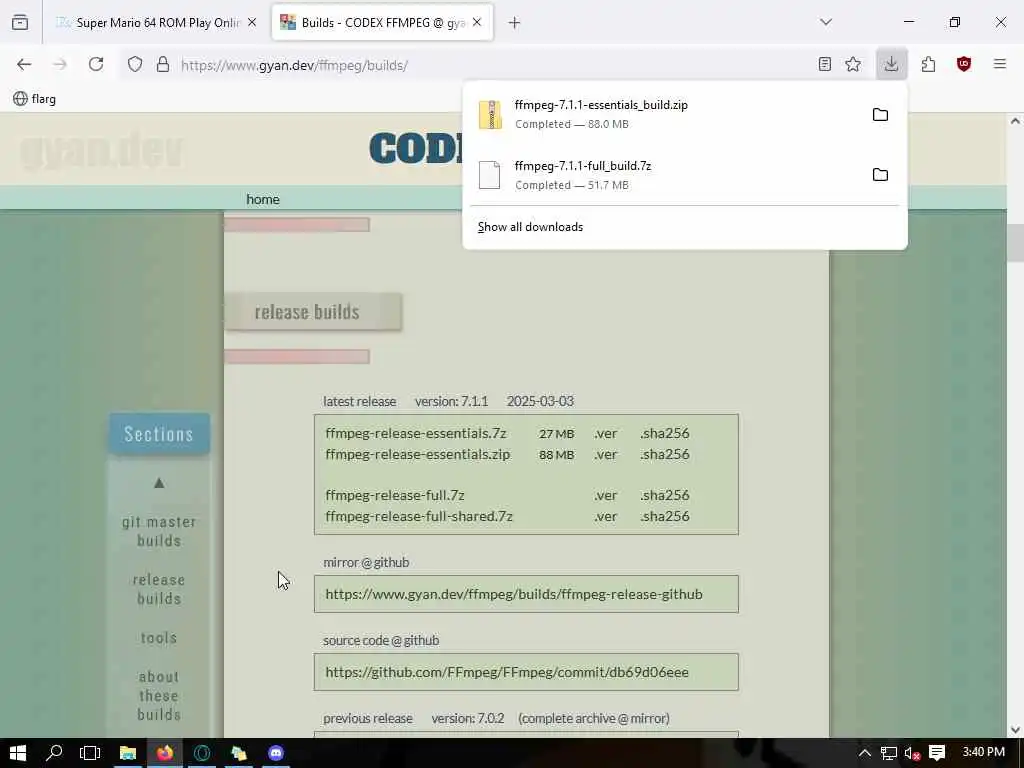Click the release builds heading button
Screen dimensions: 1024x768
313,312
